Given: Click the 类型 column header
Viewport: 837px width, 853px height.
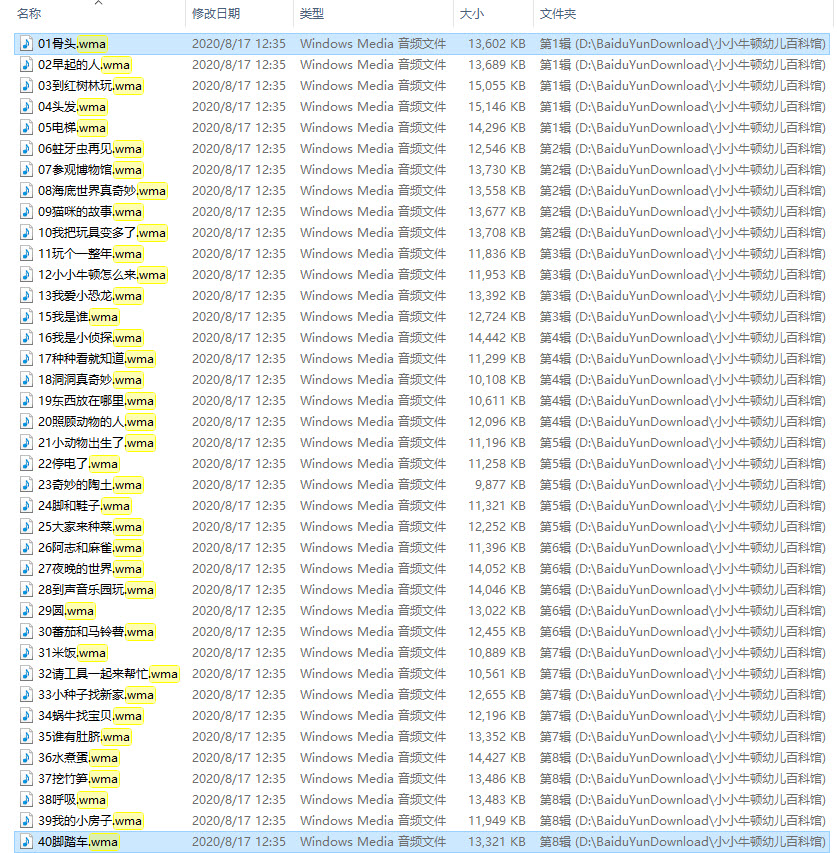Looking at the screenshot, I should point(312,14).
